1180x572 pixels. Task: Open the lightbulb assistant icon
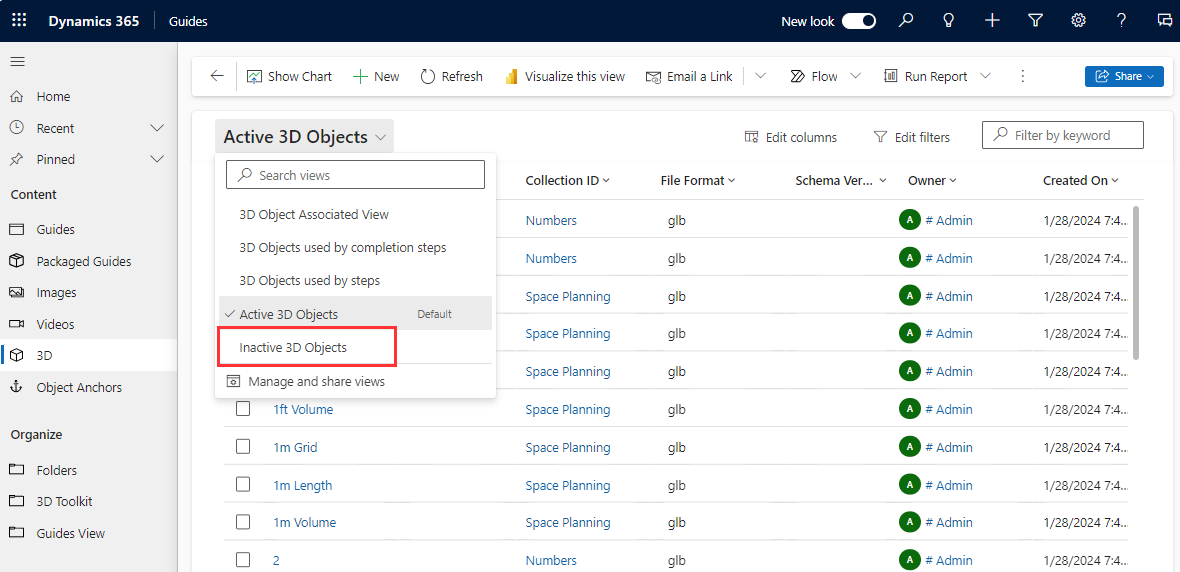949,21
